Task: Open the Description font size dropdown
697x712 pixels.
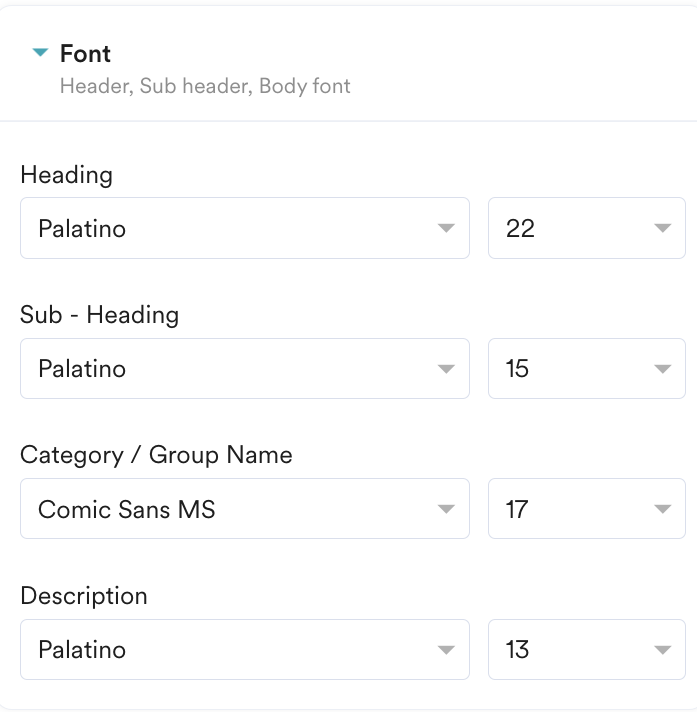Action: (x=586, y=650)
